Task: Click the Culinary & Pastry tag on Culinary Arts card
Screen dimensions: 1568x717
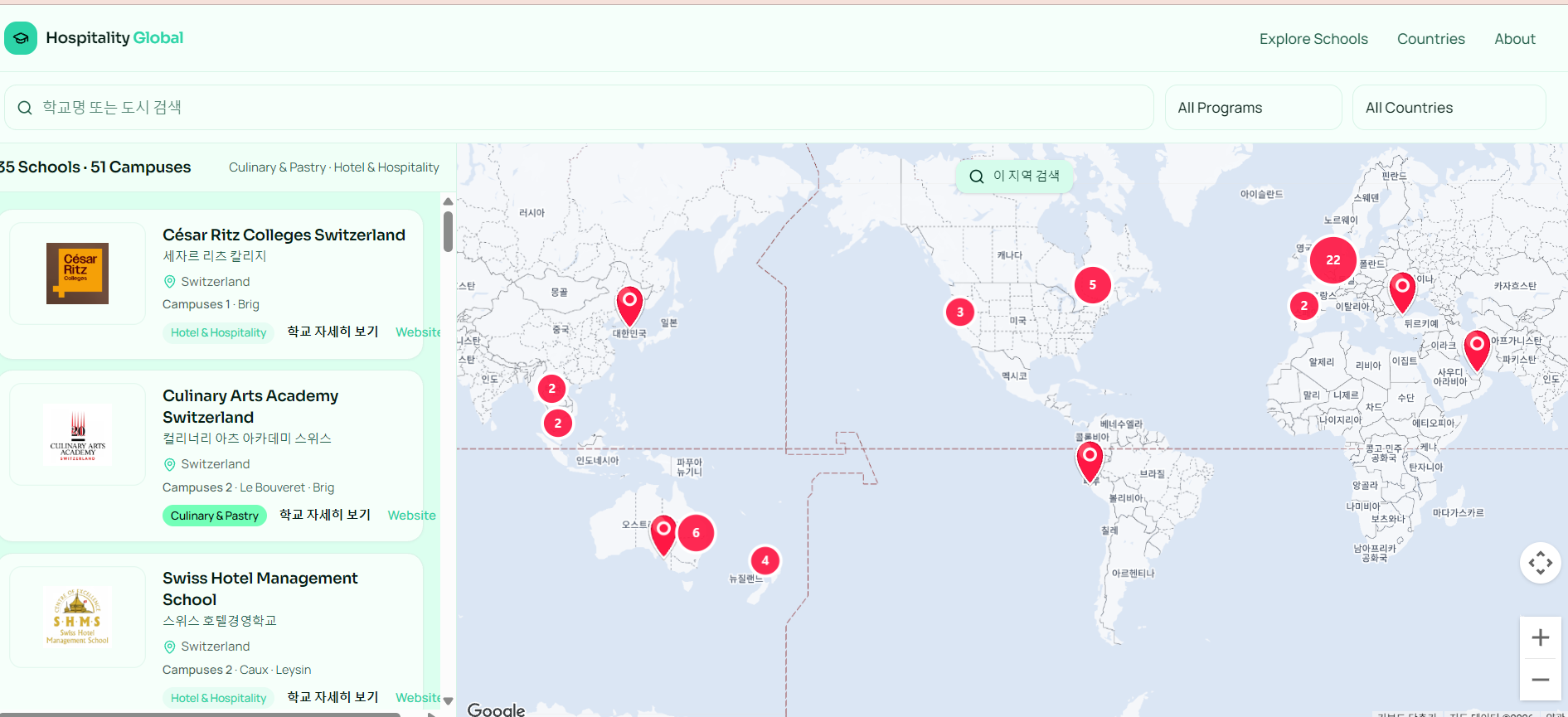Action: (215, 516)
